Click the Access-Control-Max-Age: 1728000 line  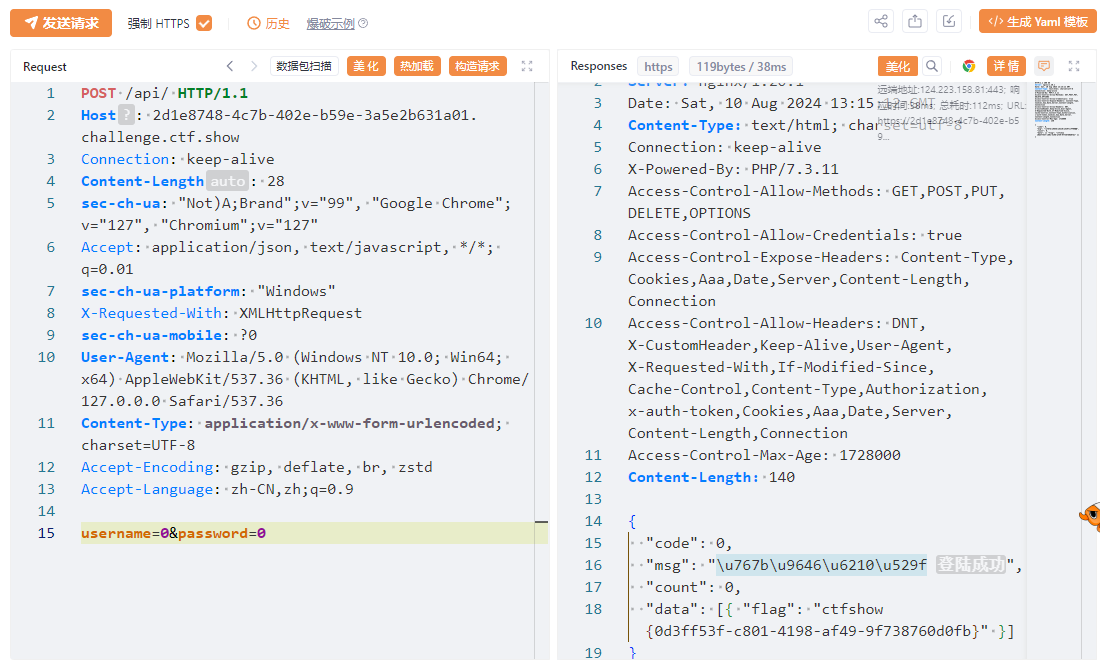click(764, 455)
